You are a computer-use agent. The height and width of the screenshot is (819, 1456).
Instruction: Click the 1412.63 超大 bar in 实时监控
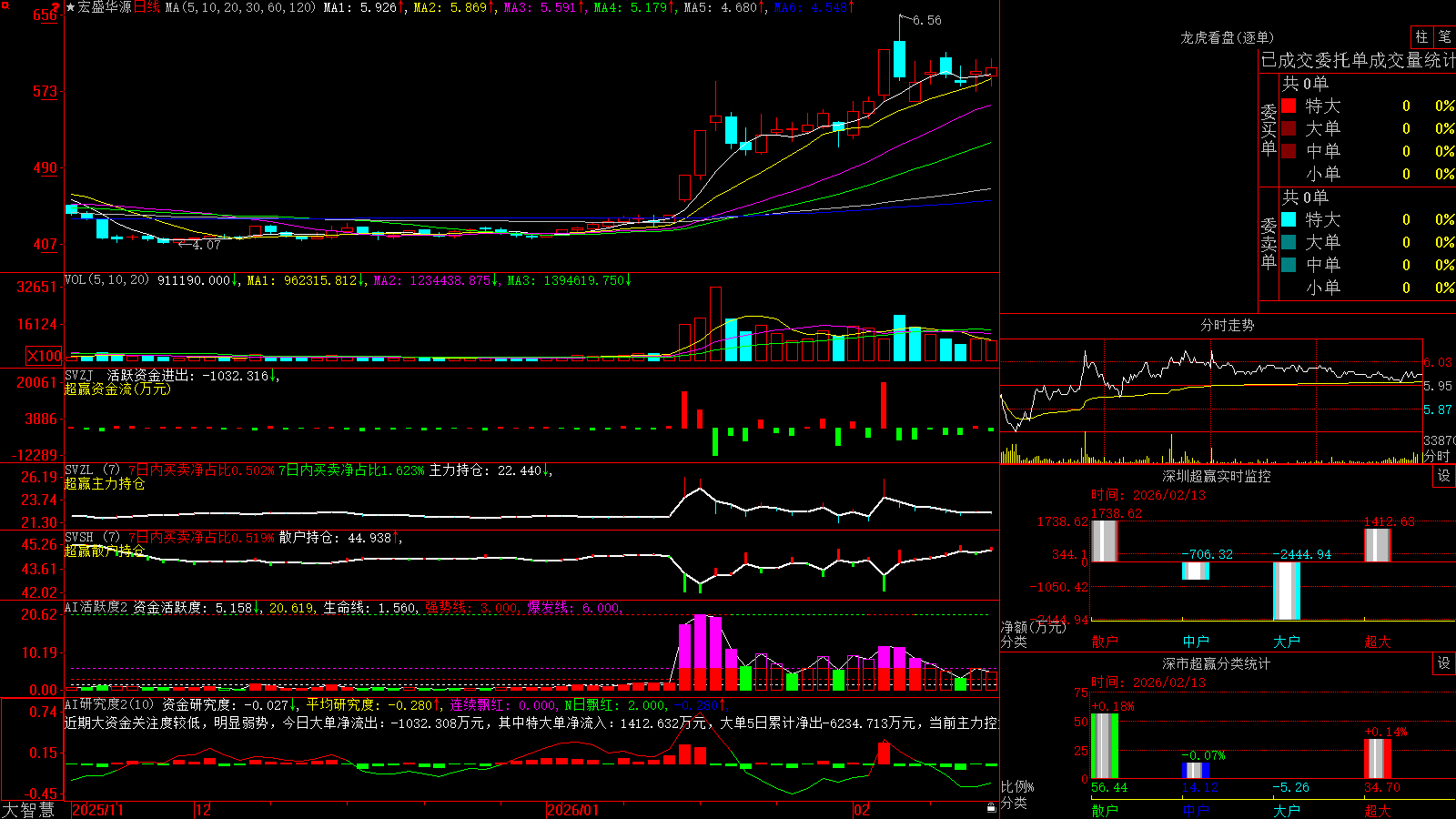pyautogui.click(x=1378, y=545)
